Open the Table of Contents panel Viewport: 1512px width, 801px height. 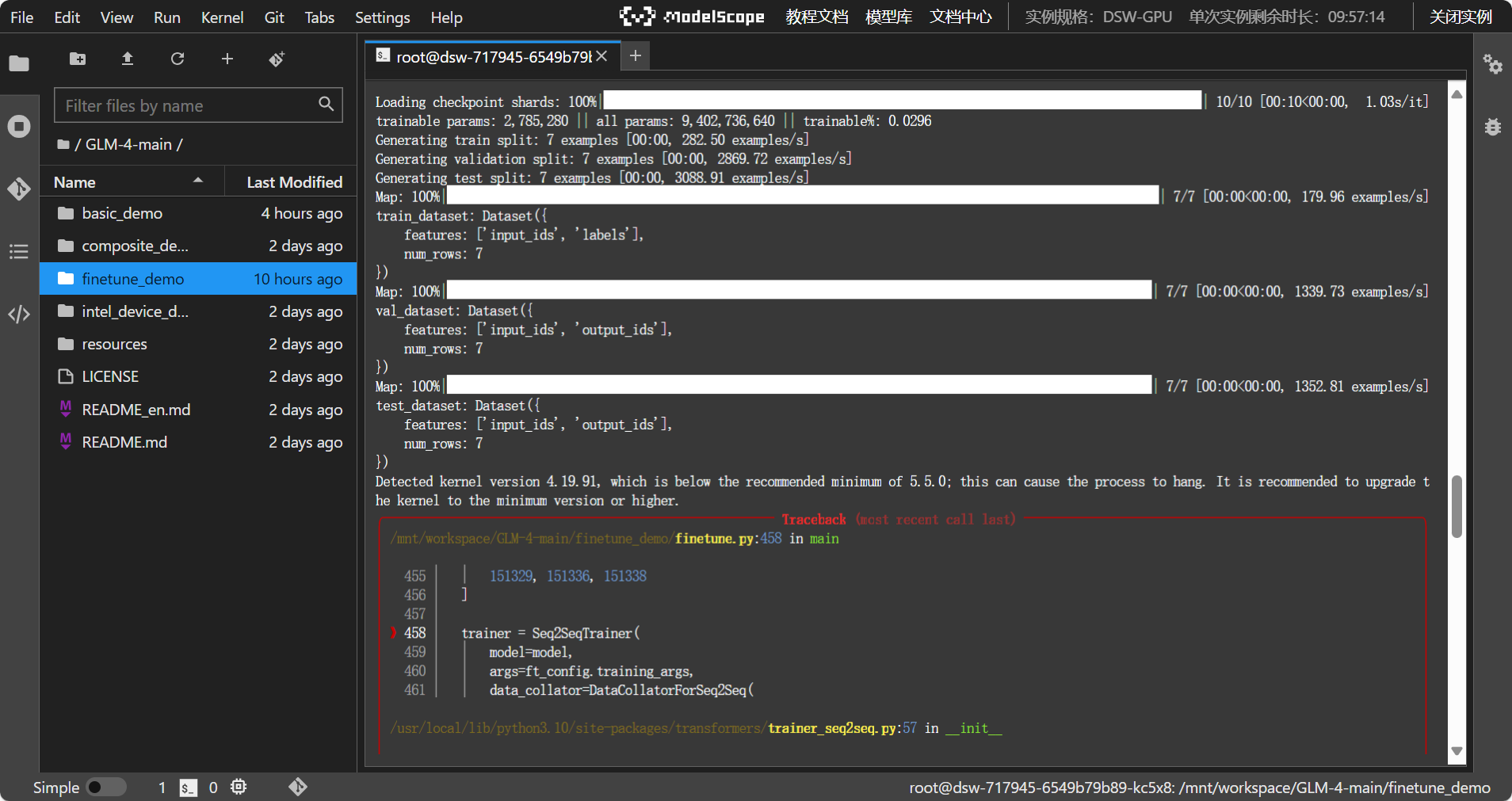point(19,252)
